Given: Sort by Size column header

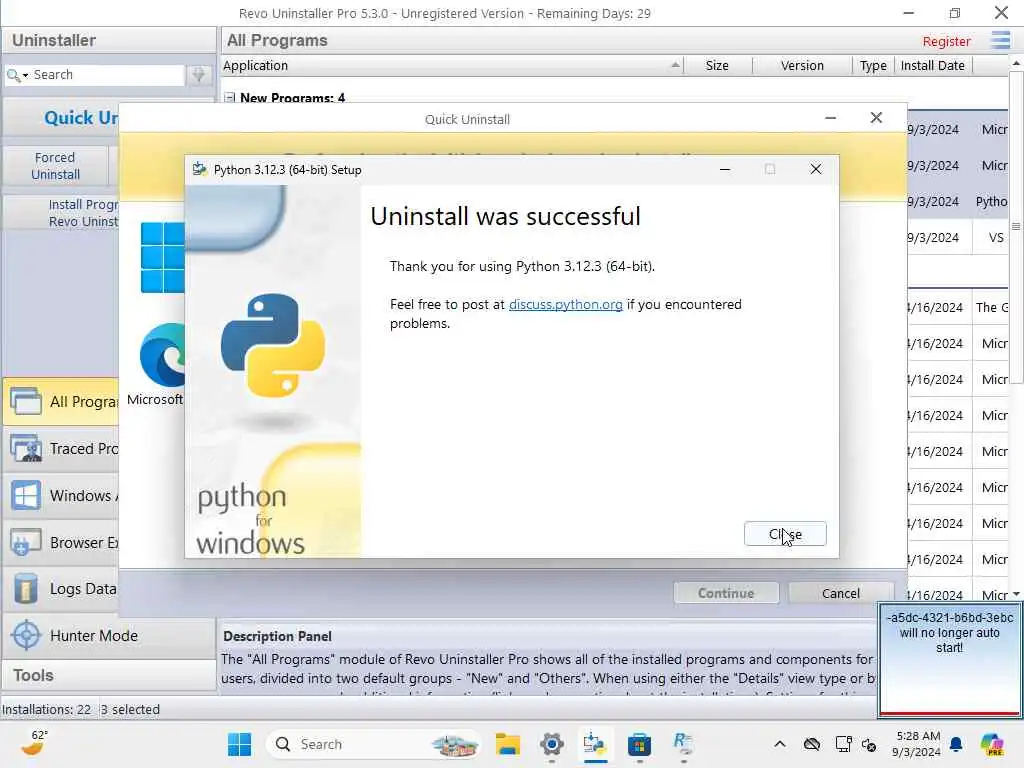Looking at the screenshot, I should tap(717, 65).
